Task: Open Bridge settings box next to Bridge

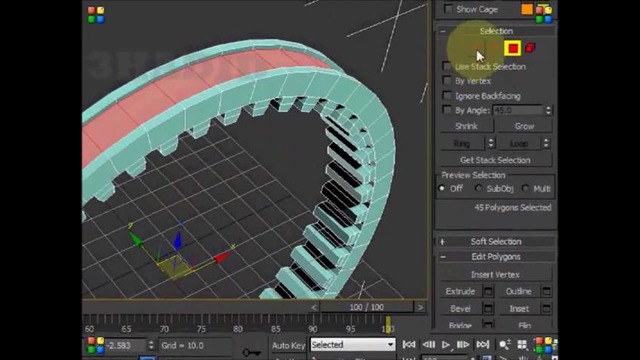Action: (488, 324)
